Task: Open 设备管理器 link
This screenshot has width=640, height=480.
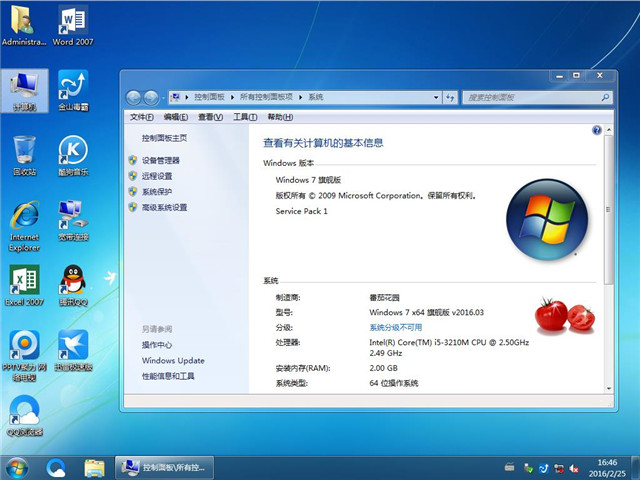Action: tap(160, 160)
